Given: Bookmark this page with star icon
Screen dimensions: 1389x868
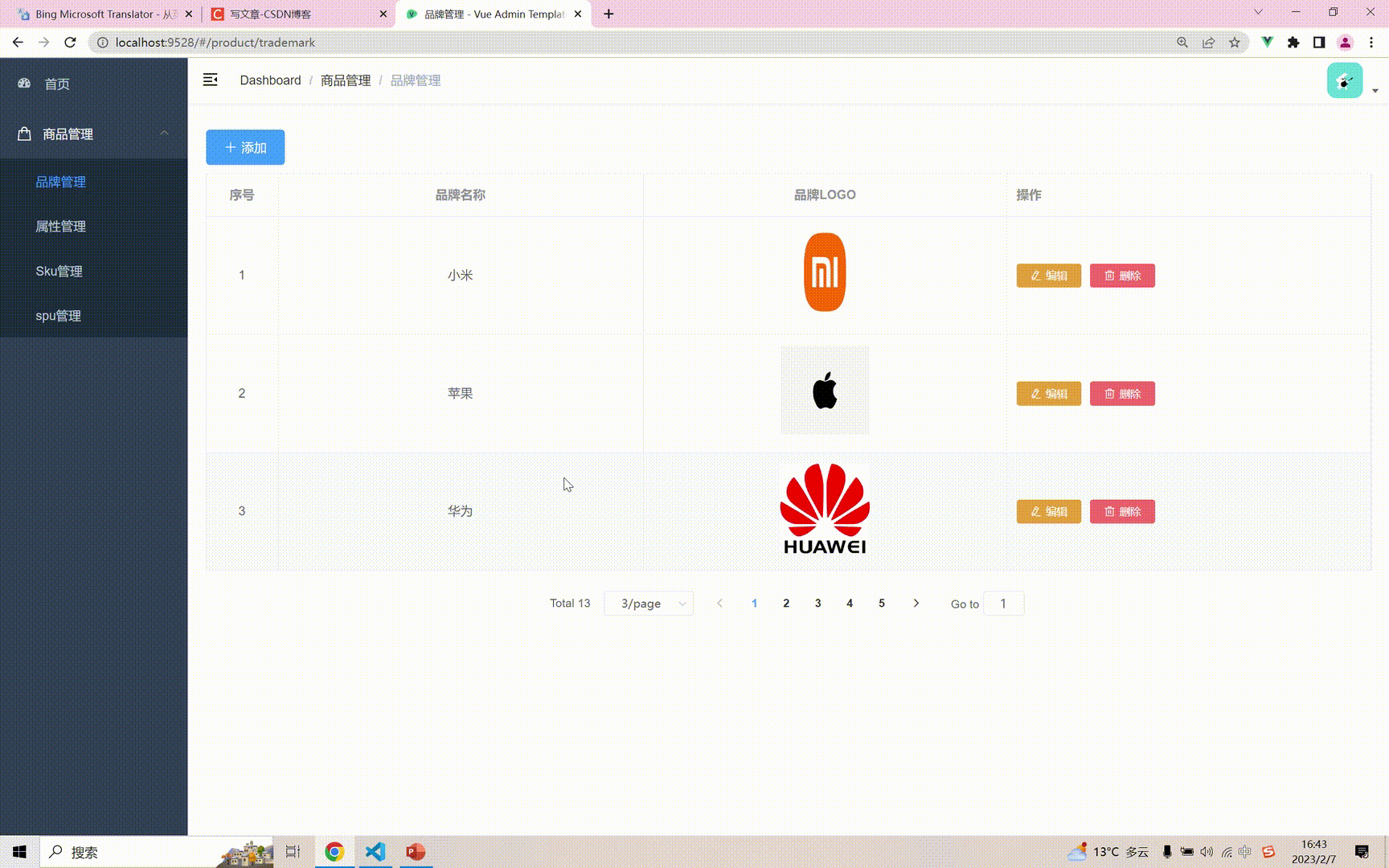Looking at the screenshot, I should 1235,43.
